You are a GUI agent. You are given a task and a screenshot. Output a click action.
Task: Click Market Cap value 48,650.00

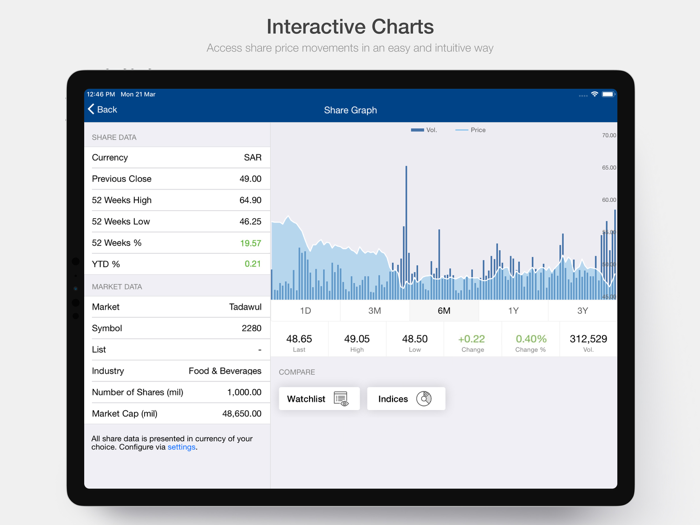tap(242, 413)
